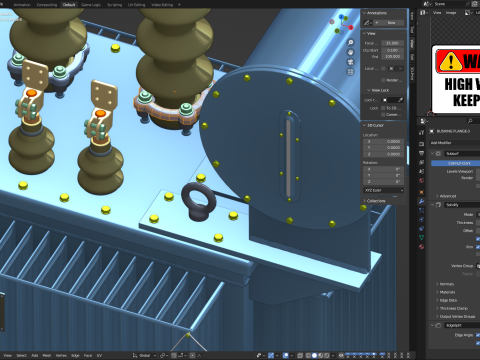Switch to the Game Logic workspace tab
This screenshot has width=480, height=360.
coord(91,5)
